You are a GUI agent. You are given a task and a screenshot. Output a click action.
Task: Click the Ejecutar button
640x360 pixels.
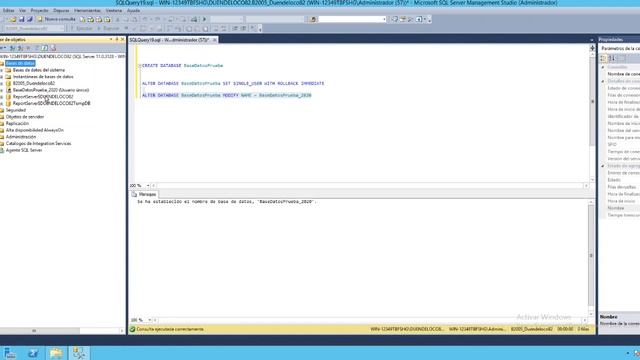(81, 29)
